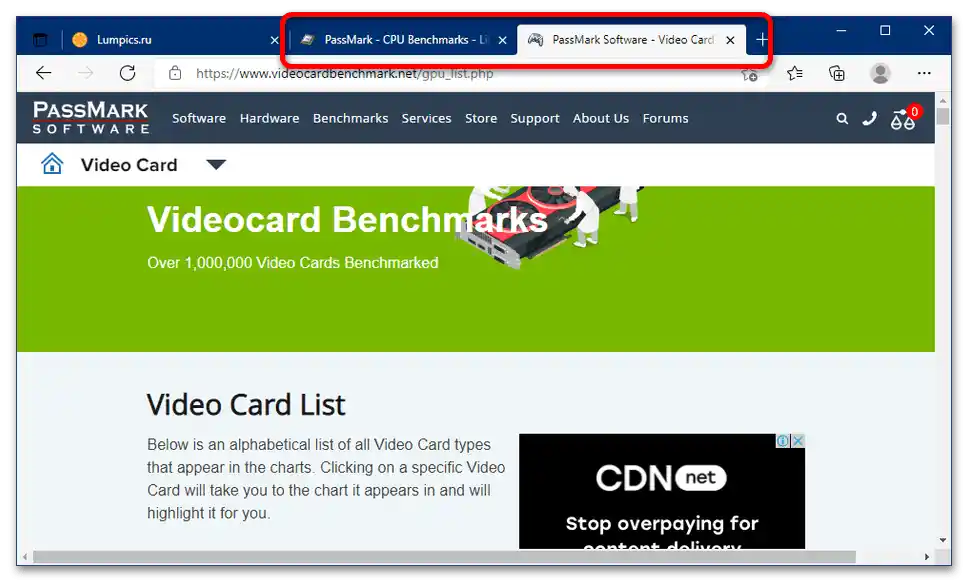Open the site search icon
Viewport: 968px width, 582px height.
[x=842, y=118]
